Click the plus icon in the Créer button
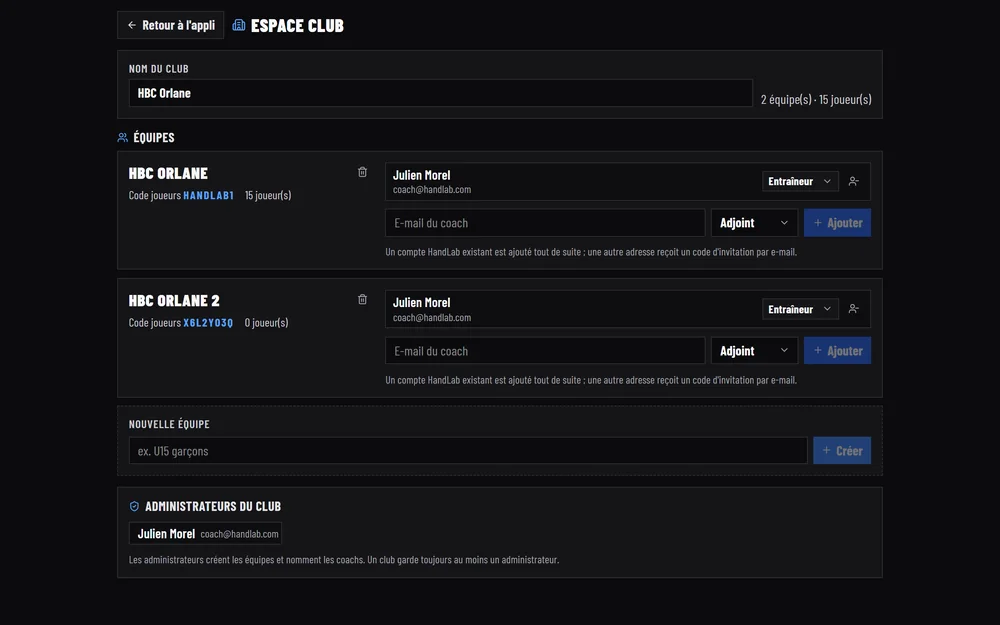Screen dimensions: 1000x625 (827, 451)
